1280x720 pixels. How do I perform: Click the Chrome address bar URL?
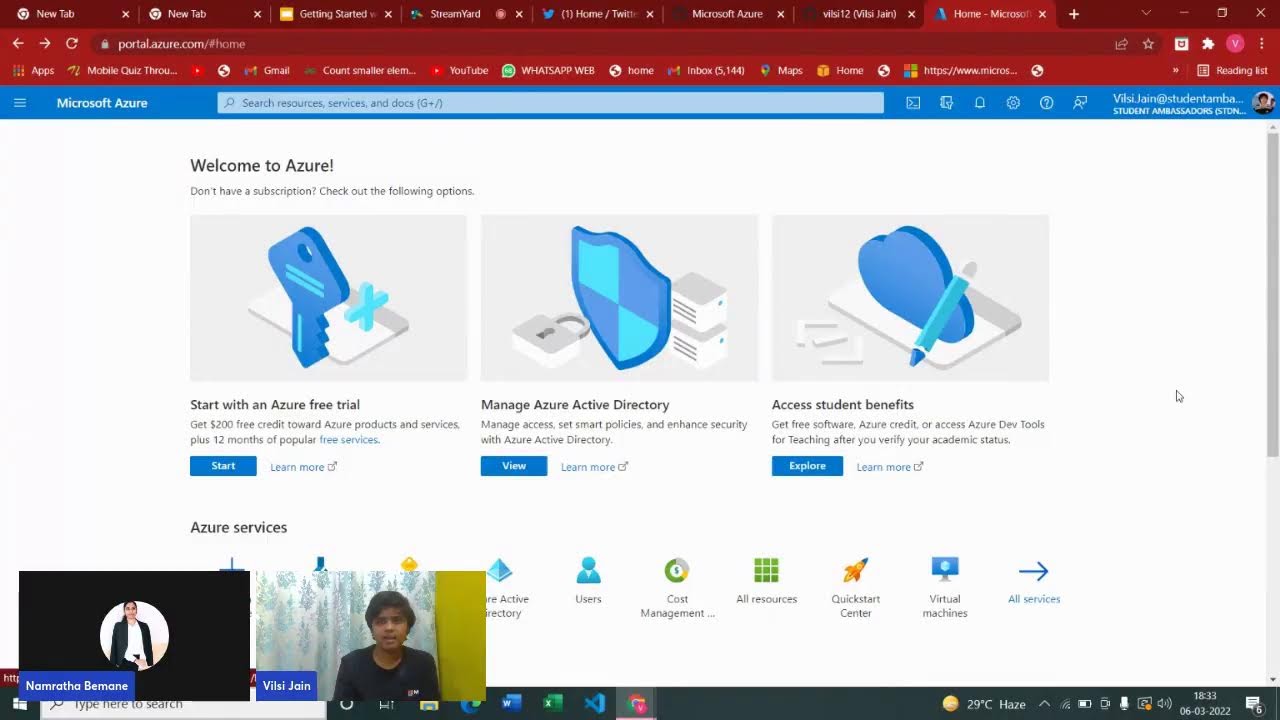click(181, 44)
